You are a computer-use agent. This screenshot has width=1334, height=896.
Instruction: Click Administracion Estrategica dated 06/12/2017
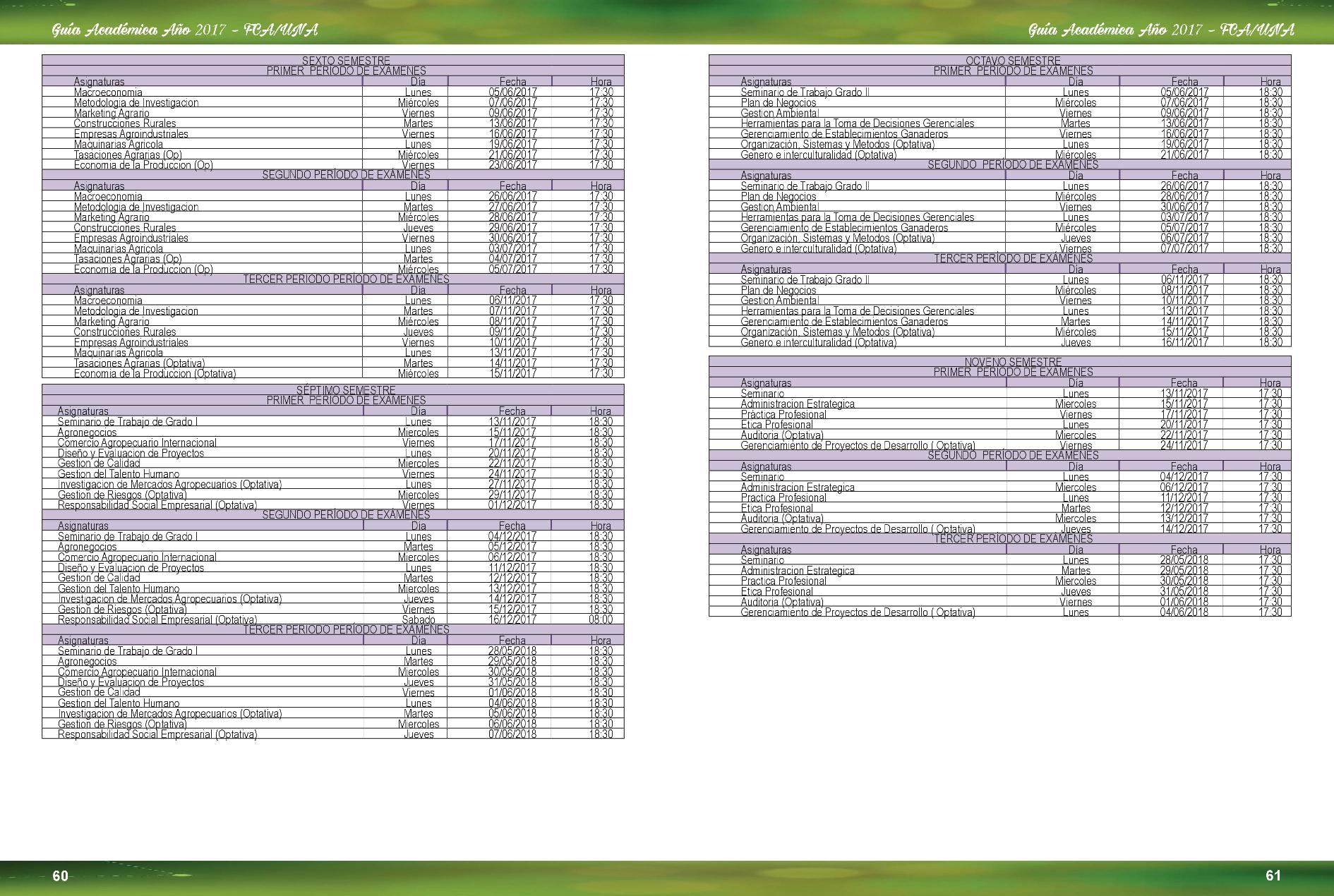pos(798,487)
